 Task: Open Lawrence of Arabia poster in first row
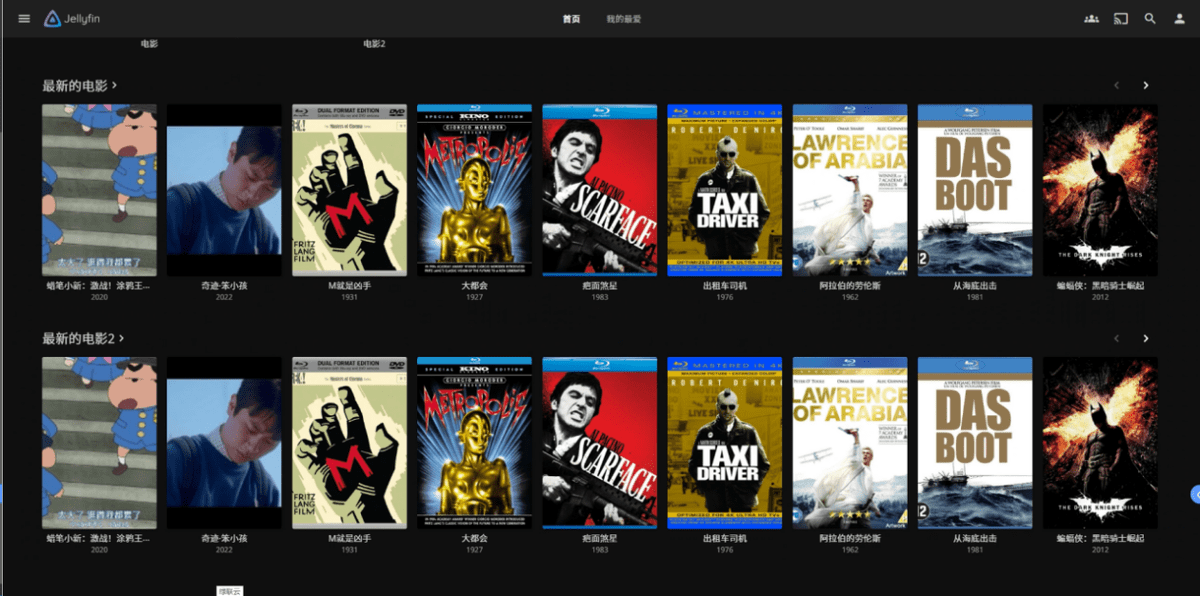coord(850,190)
